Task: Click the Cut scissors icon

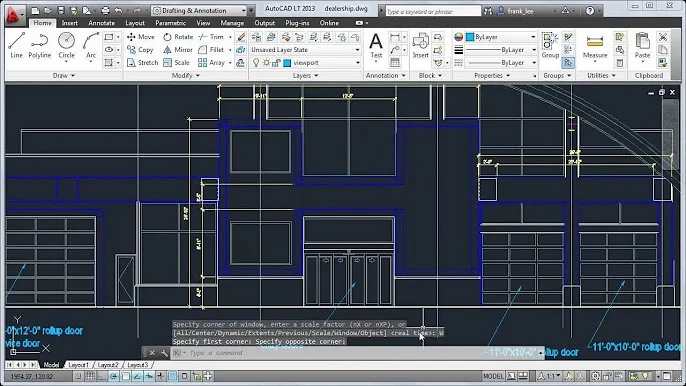Action: [x=663, y=37]
